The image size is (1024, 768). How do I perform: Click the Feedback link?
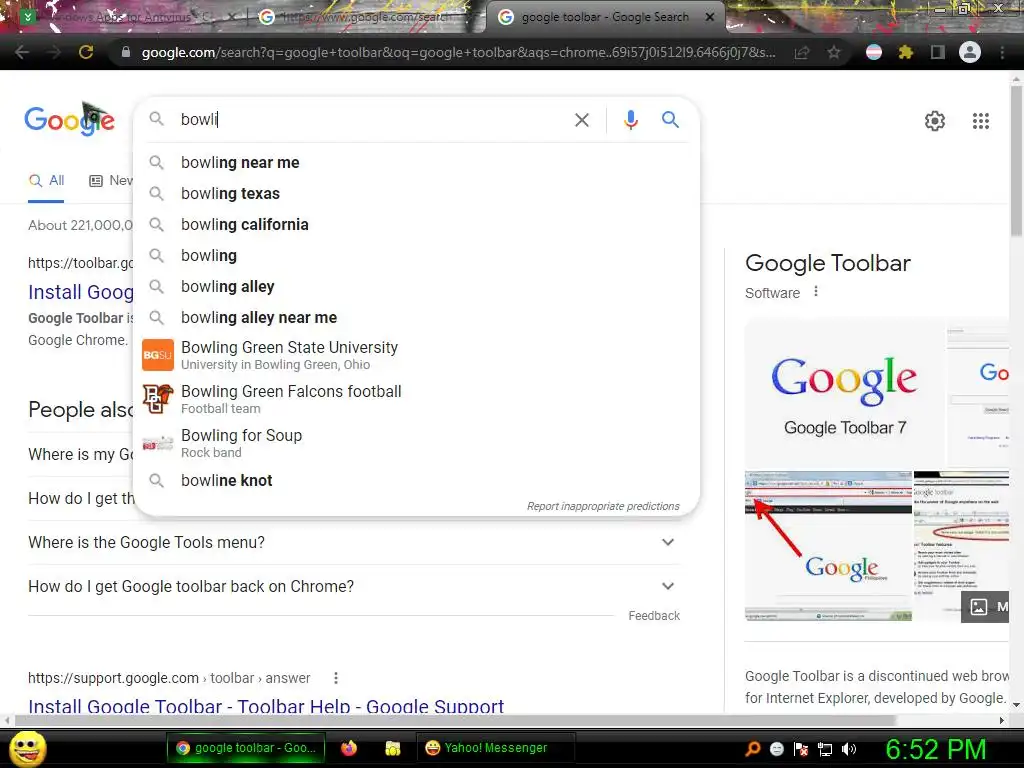tap(654, 616)
